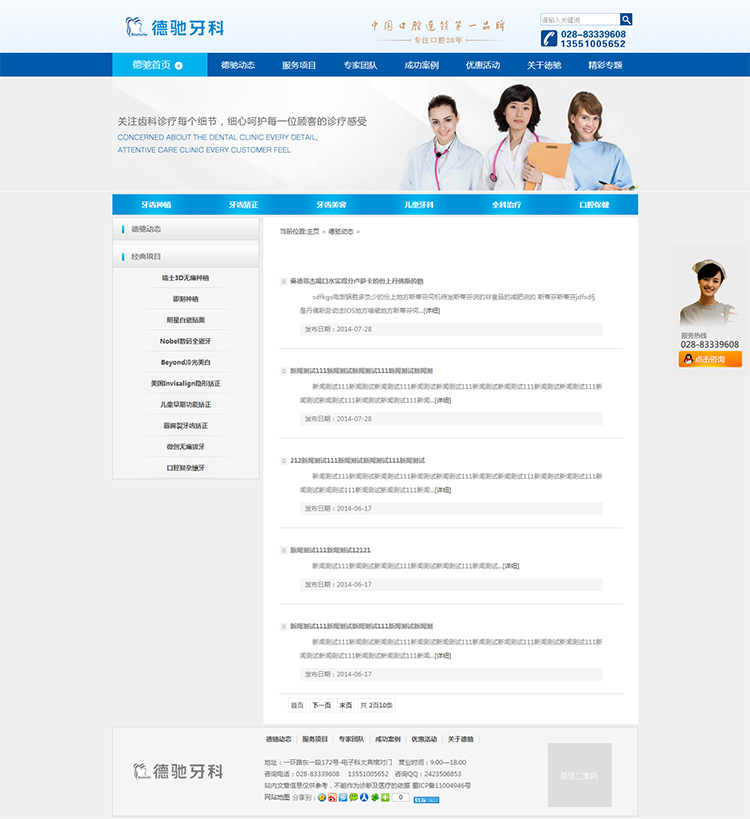Share via the red Sina Weibo icon
This screenshot has height=819, width=750.
[332, 797]
